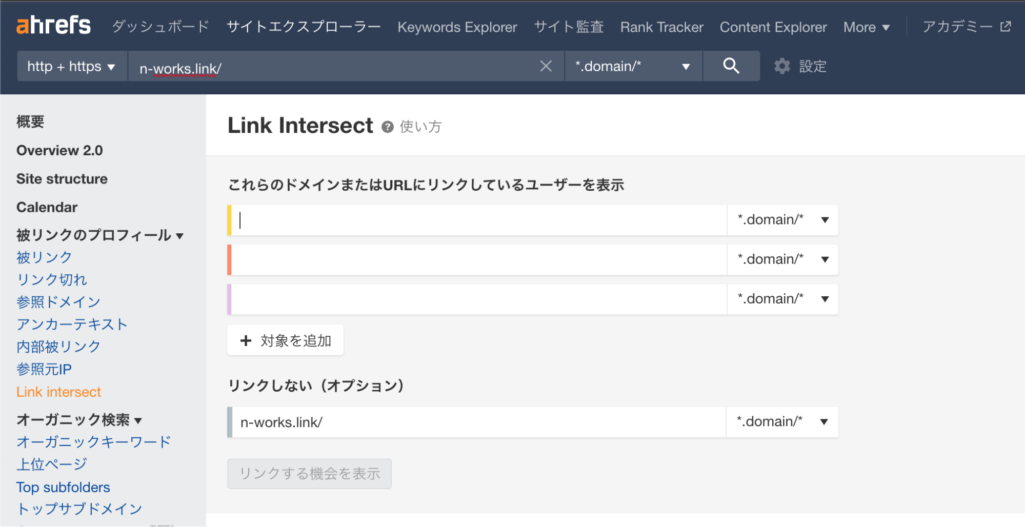This screenshot has height=527, width=1025.
Task: Open リンク切れ in the sidebar
Action: coord(52,280)
